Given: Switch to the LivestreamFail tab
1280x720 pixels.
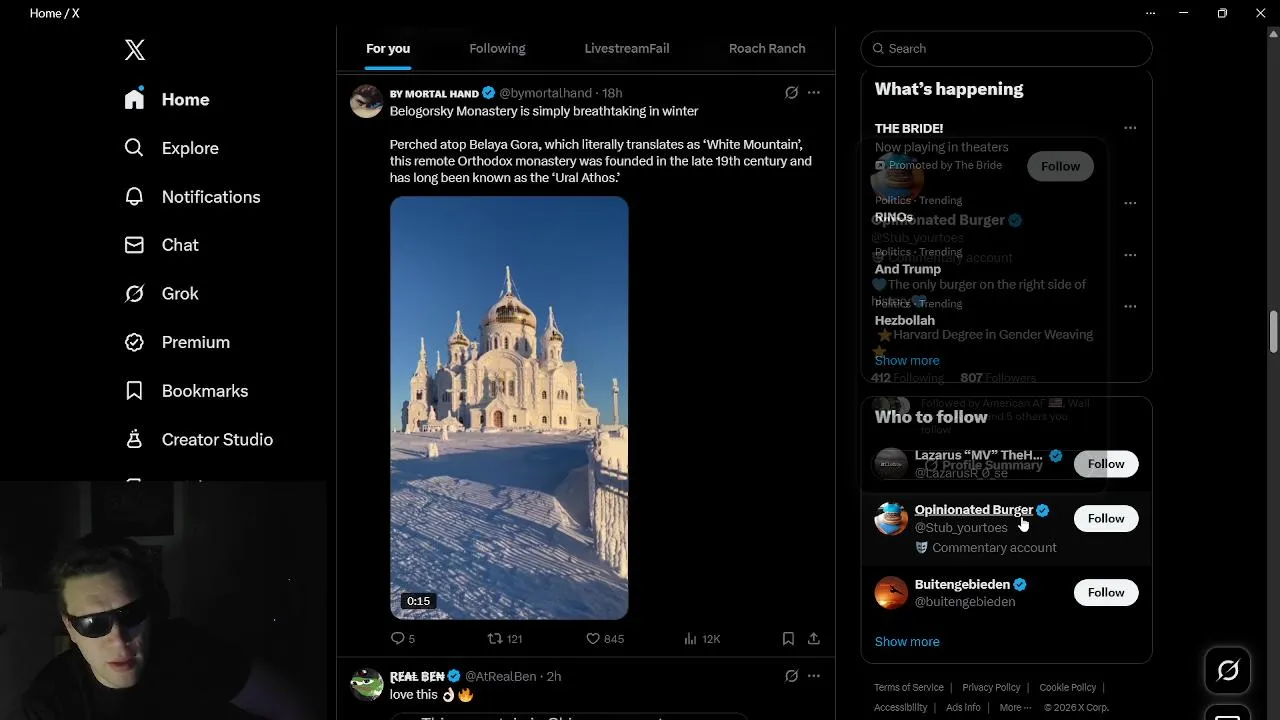Looking at the screenshot, I should coord(627,48).
